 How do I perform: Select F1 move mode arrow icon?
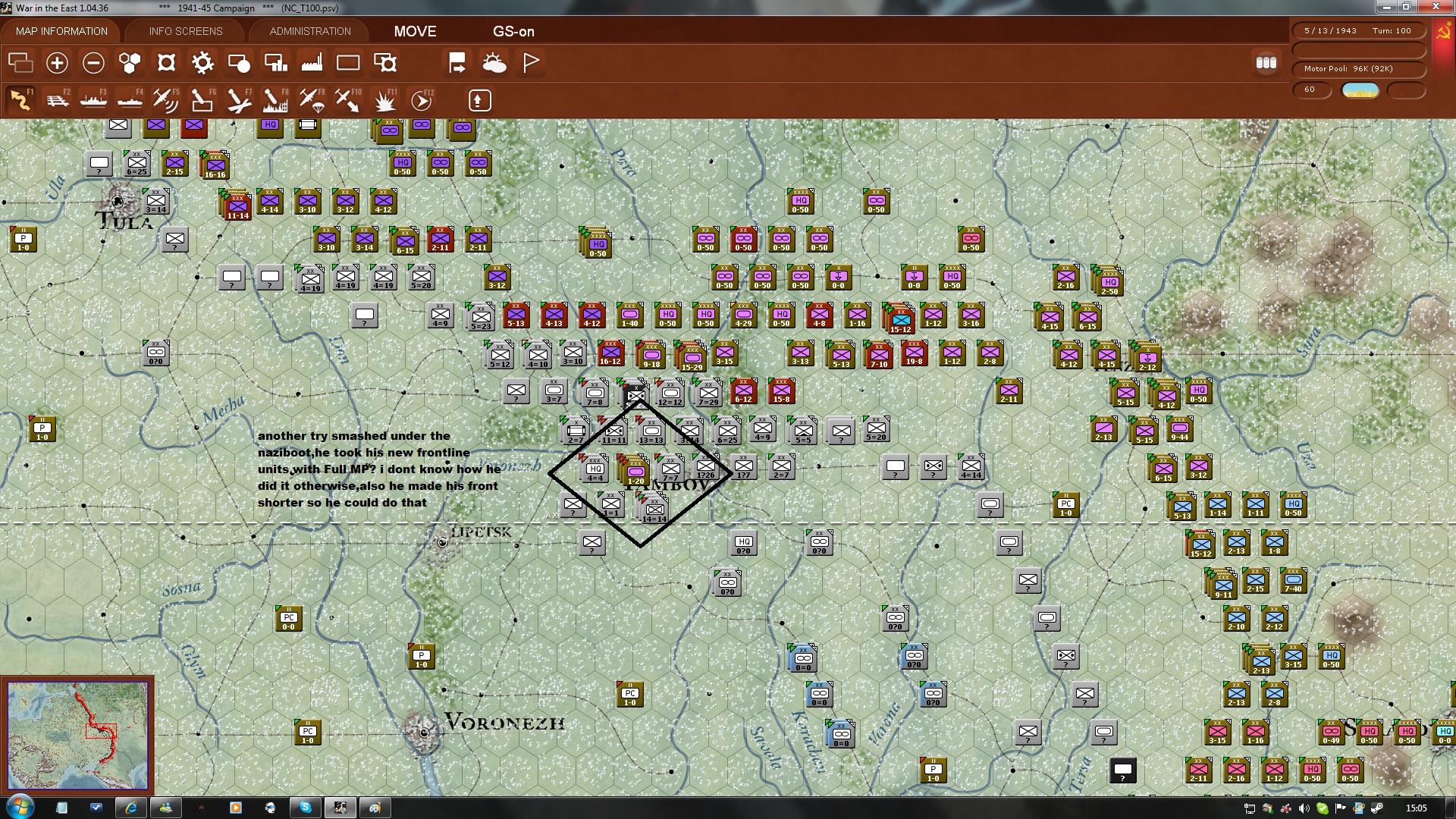pyautogui.click(x=20, y=100)
